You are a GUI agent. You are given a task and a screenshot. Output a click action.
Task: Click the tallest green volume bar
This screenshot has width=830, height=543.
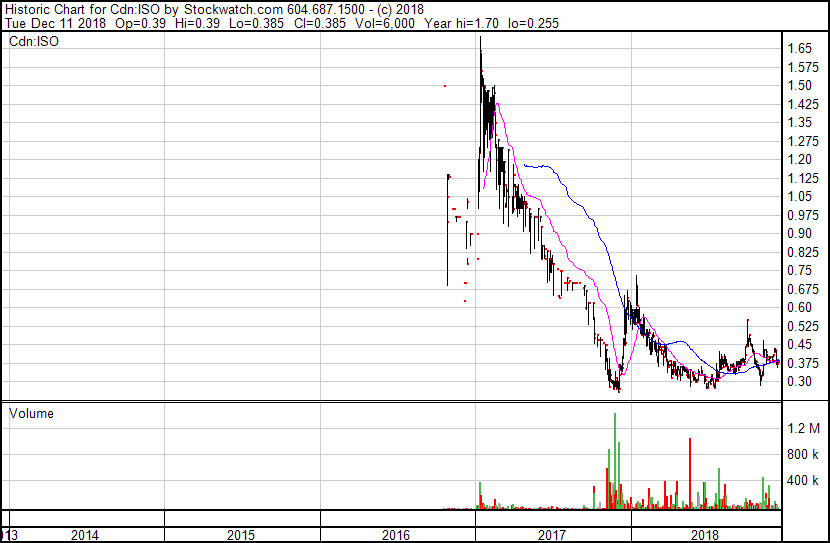point(615,460)
